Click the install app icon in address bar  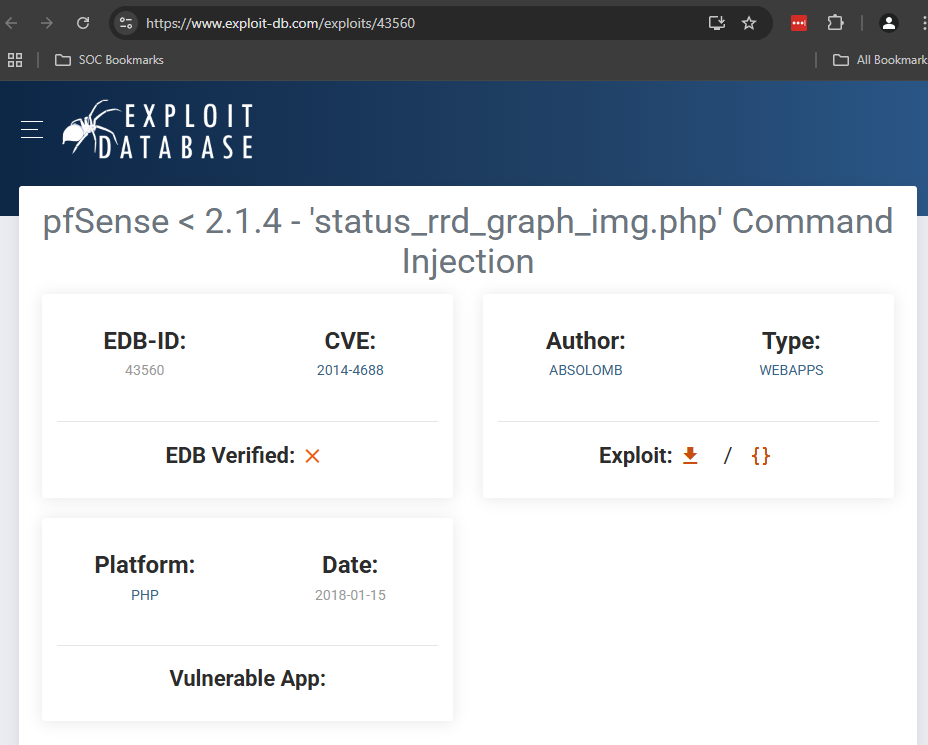tap(716, 23)
